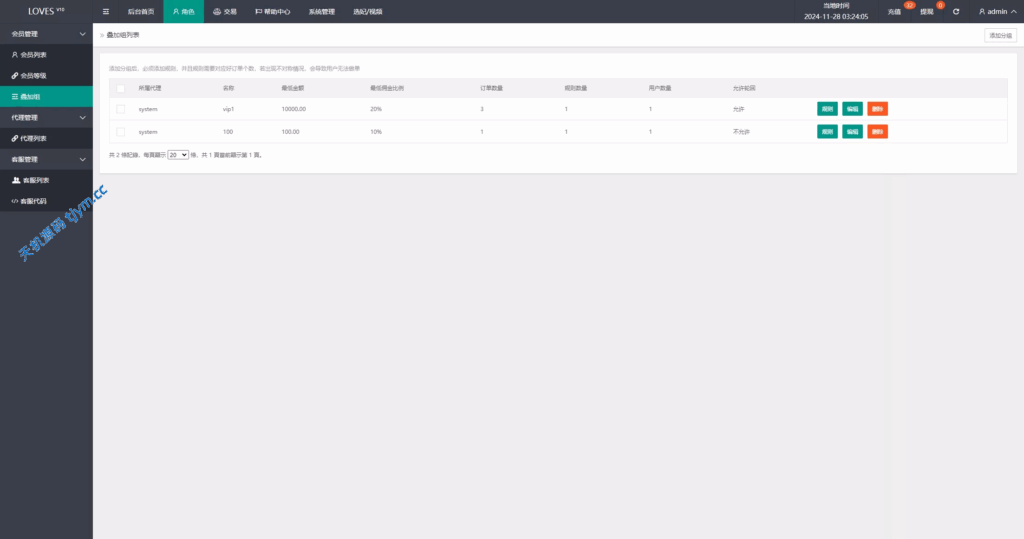Delete the vip1 group with orange button
The width and height of the screenshot is (1024, 539).
click(x=877, y=109)
